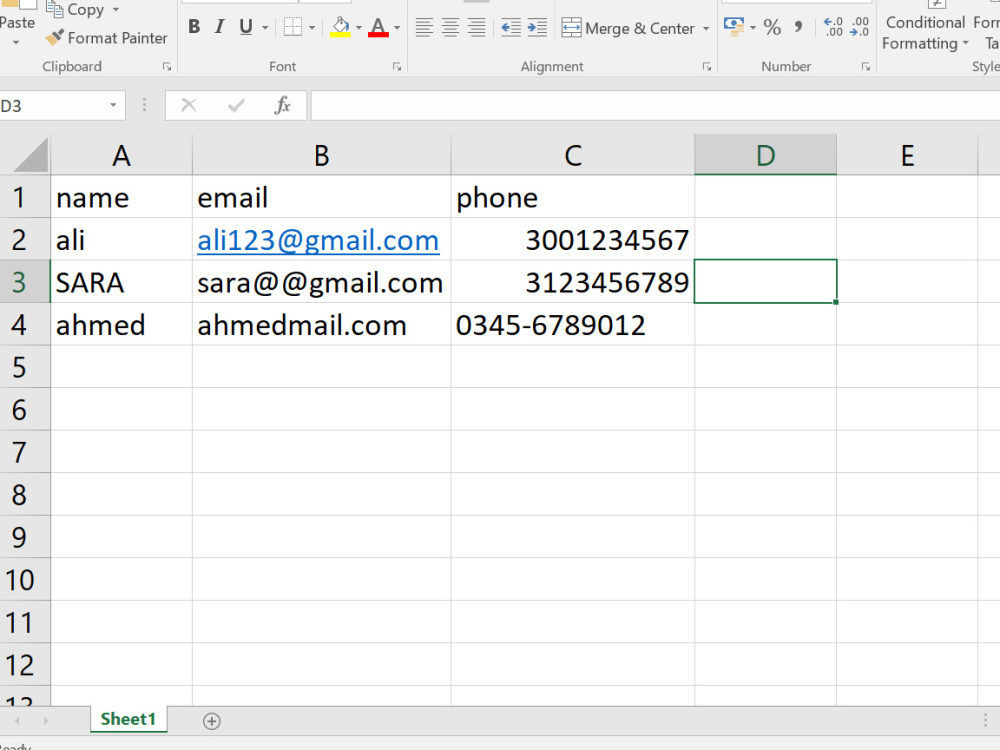Click the Copy button
Viewport: 1000px width, 750px height.
click(75, 10)
